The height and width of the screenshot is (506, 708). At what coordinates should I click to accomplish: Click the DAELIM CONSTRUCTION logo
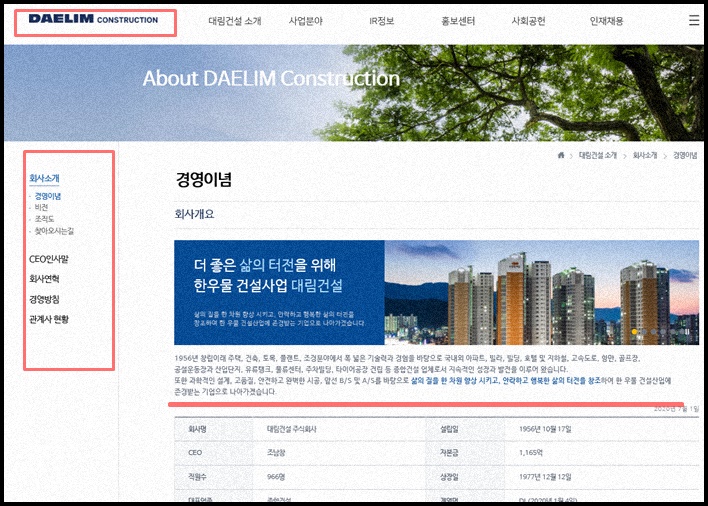point(93,19)
